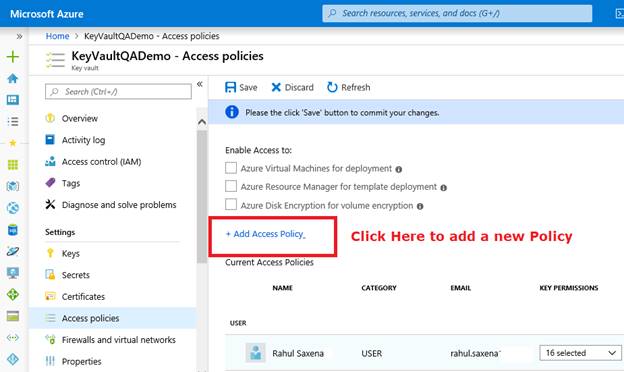Open All services list icon in sidebar
This screenshot has width=624, height=372.
(x=13, y=121)
